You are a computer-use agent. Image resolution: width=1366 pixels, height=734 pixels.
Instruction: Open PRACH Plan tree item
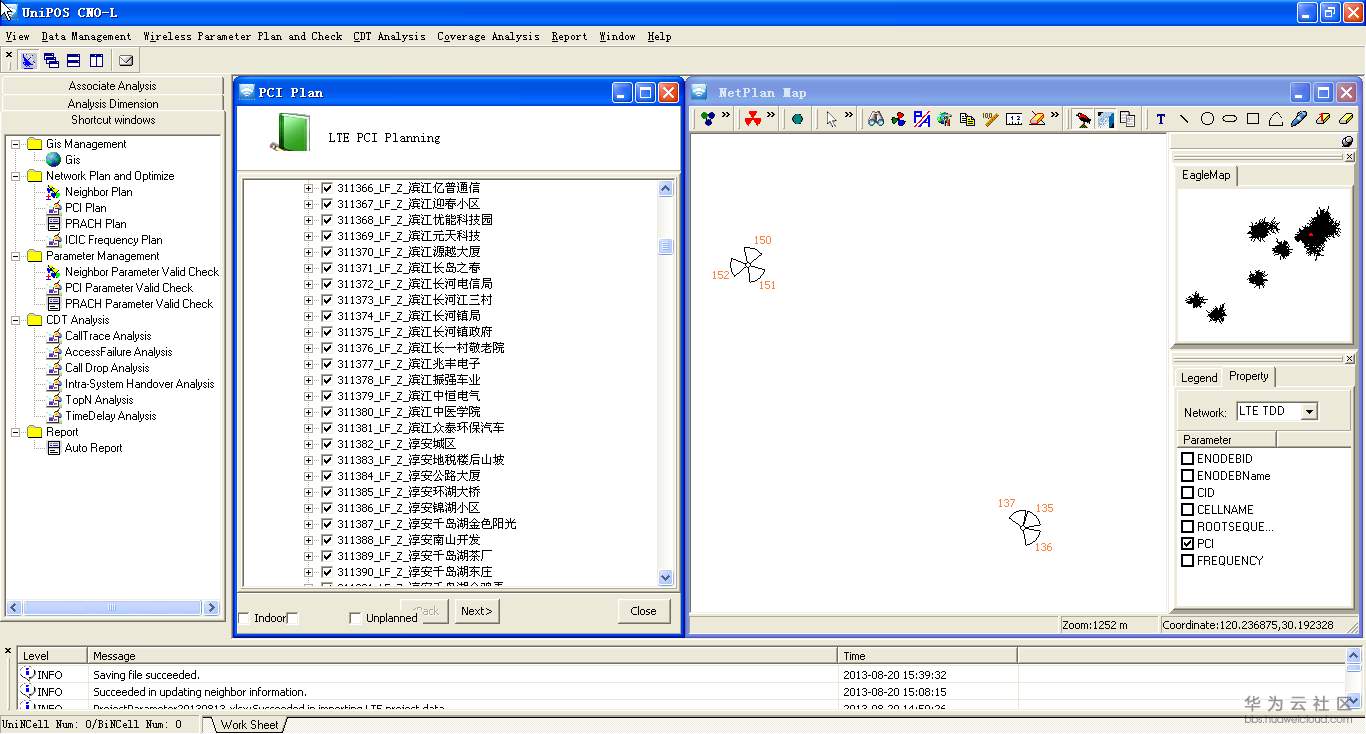point(96,224)
